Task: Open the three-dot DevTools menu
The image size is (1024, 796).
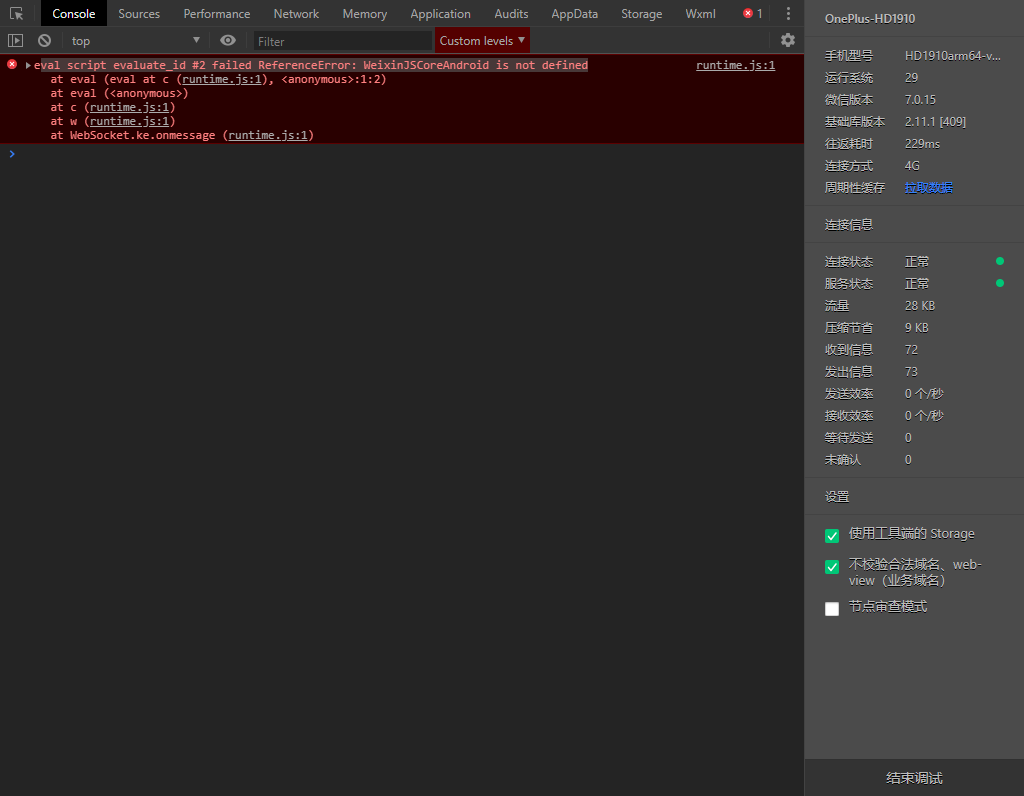Action: [788, 14]
